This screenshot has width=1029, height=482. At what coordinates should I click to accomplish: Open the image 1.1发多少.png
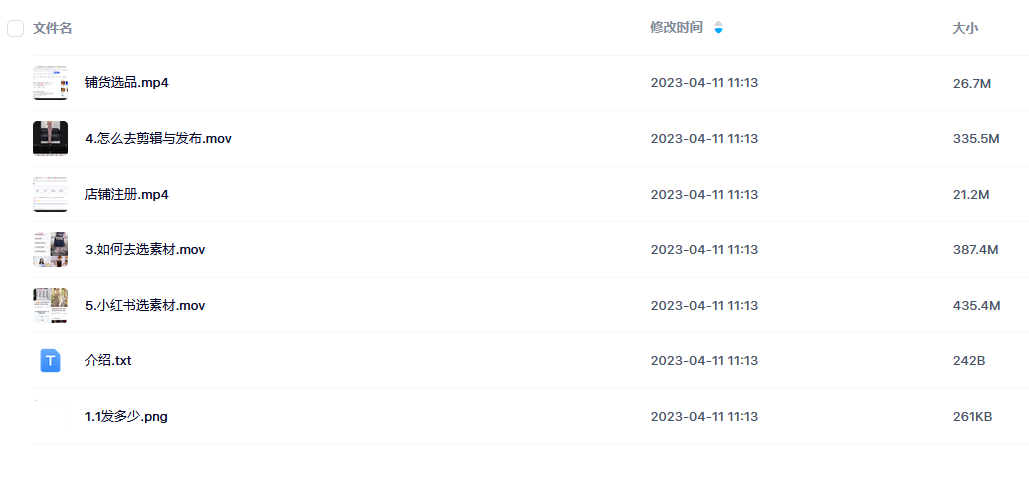(x=126, y=416)
